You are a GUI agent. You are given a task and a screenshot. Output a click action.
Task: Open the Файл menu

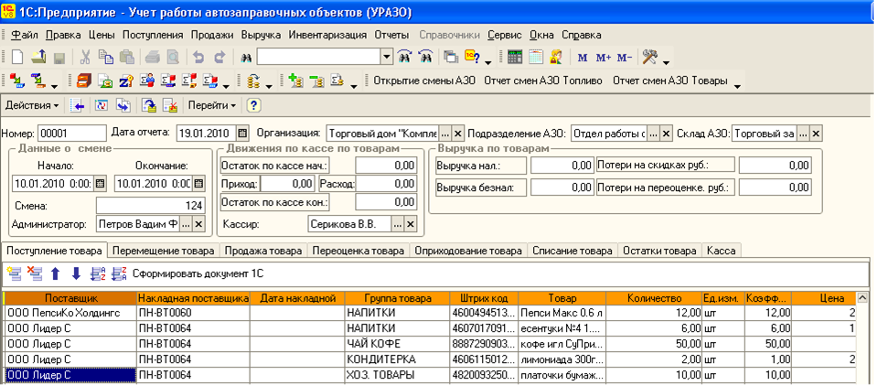pos(25,35)
